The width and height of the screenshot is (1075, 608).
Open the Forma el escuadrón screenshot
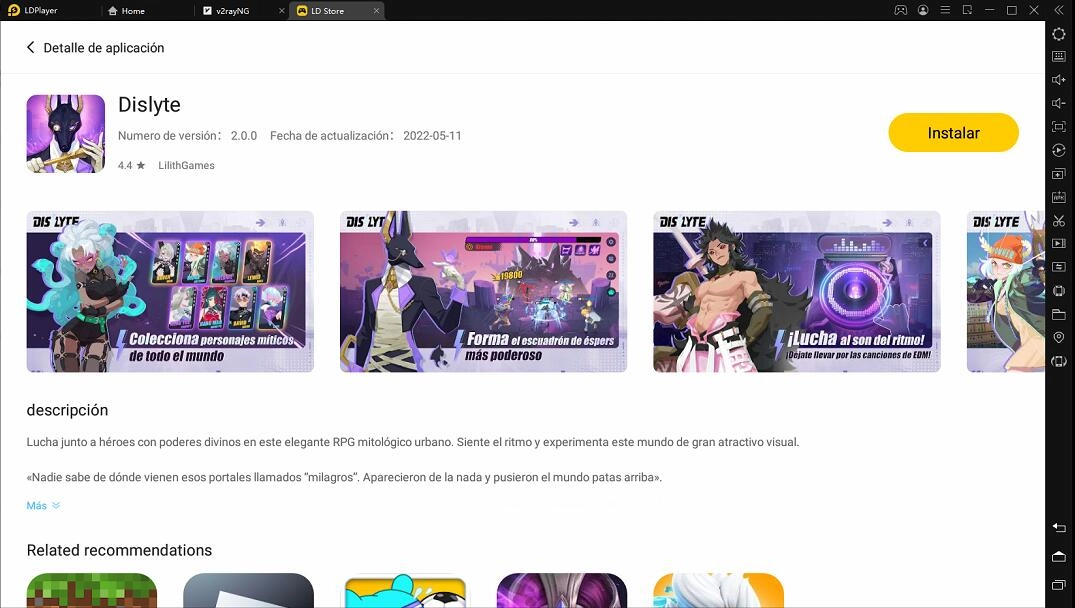pyautogui.click(x=483, y=291)
